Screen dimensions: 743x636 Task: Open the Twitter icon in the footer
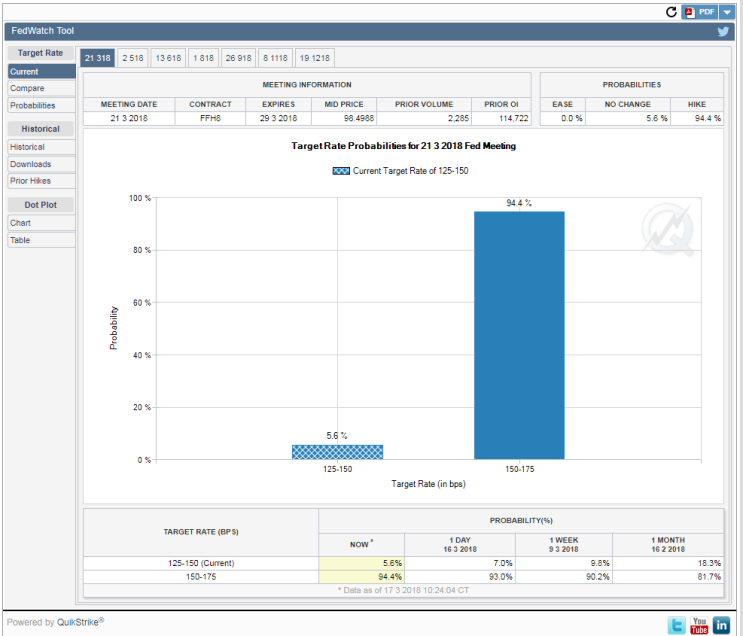coord(677,625)
